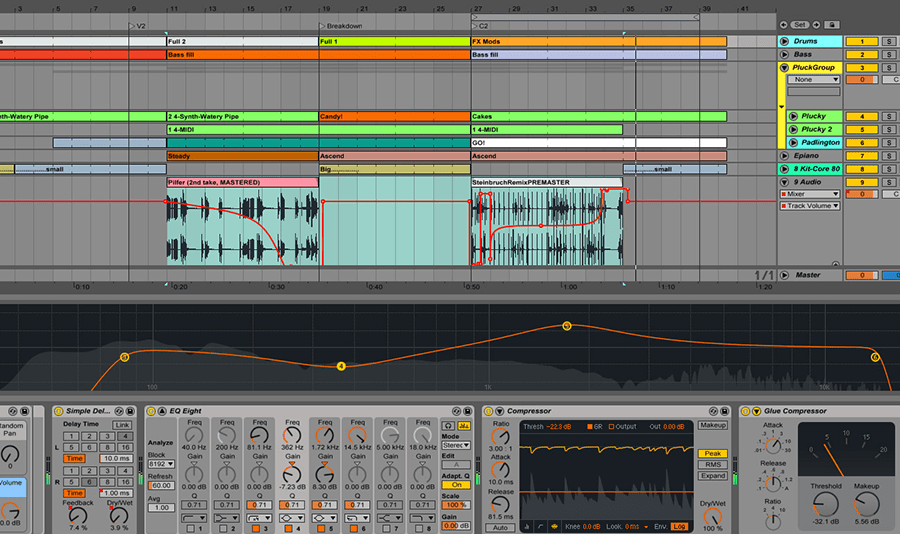Toggle the Compressor device activator

[x=488, y=411]
